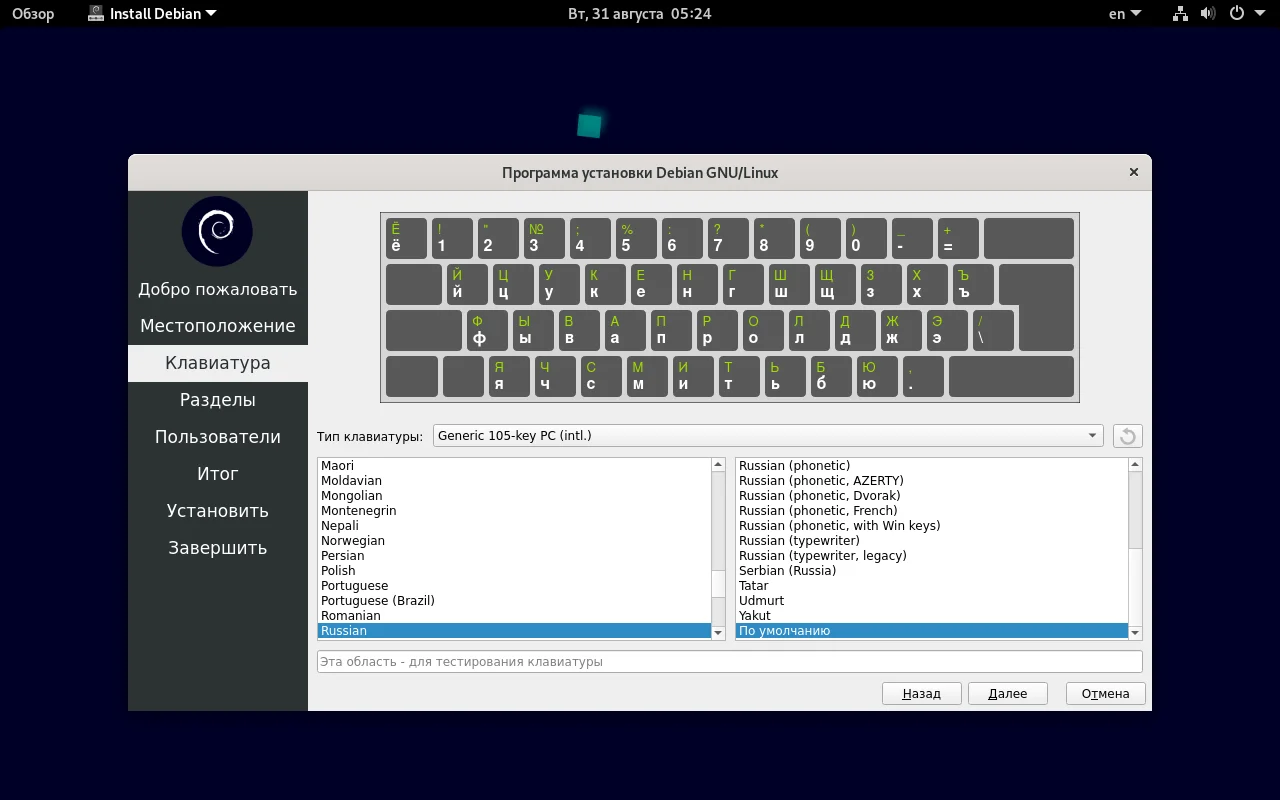Select the Разделы step in the sidebar
Image resolution: width=1280 pixels, height=800 pixels.
click(x=217, y=399)
